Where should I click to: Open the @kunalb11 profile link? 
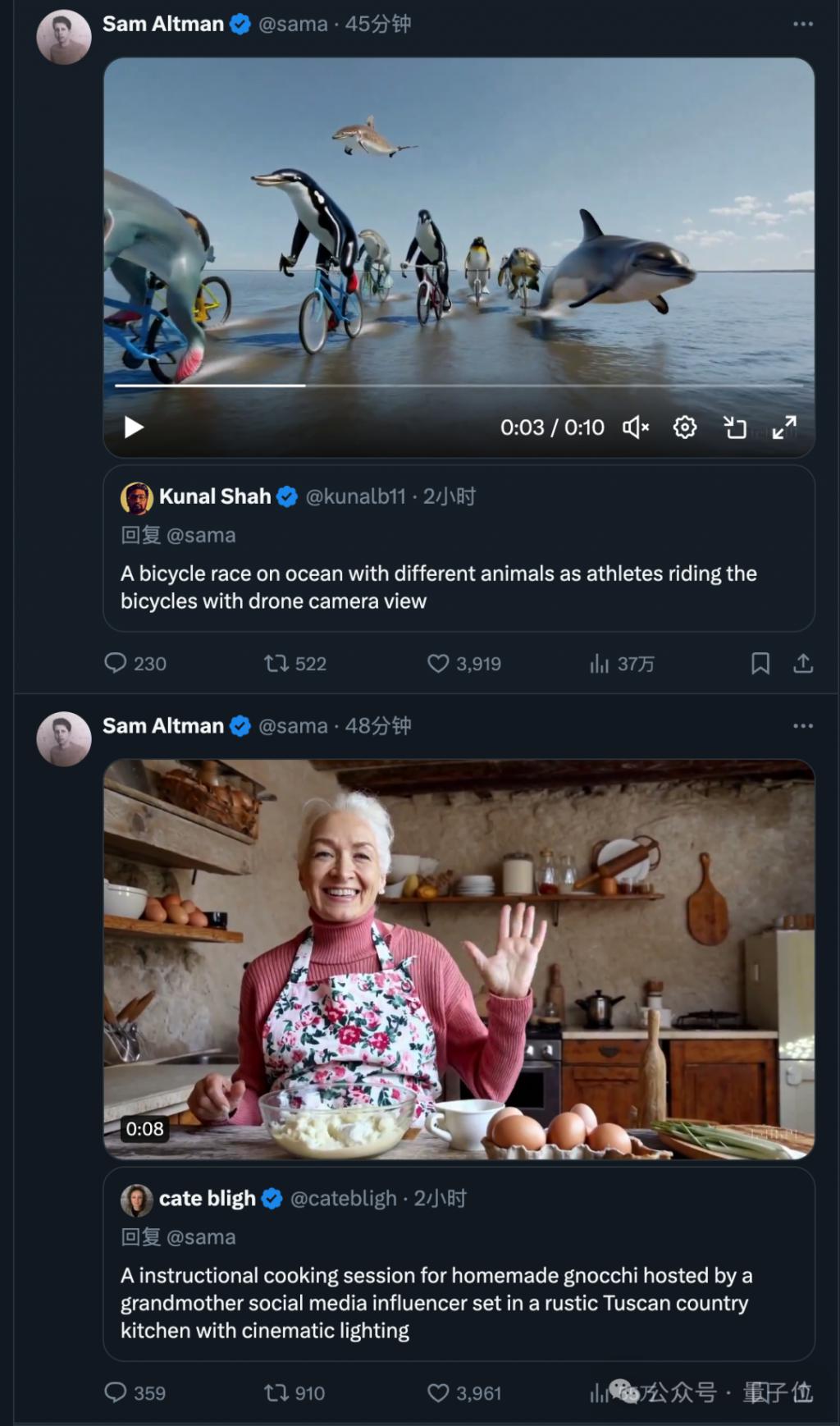coord(355,496)
